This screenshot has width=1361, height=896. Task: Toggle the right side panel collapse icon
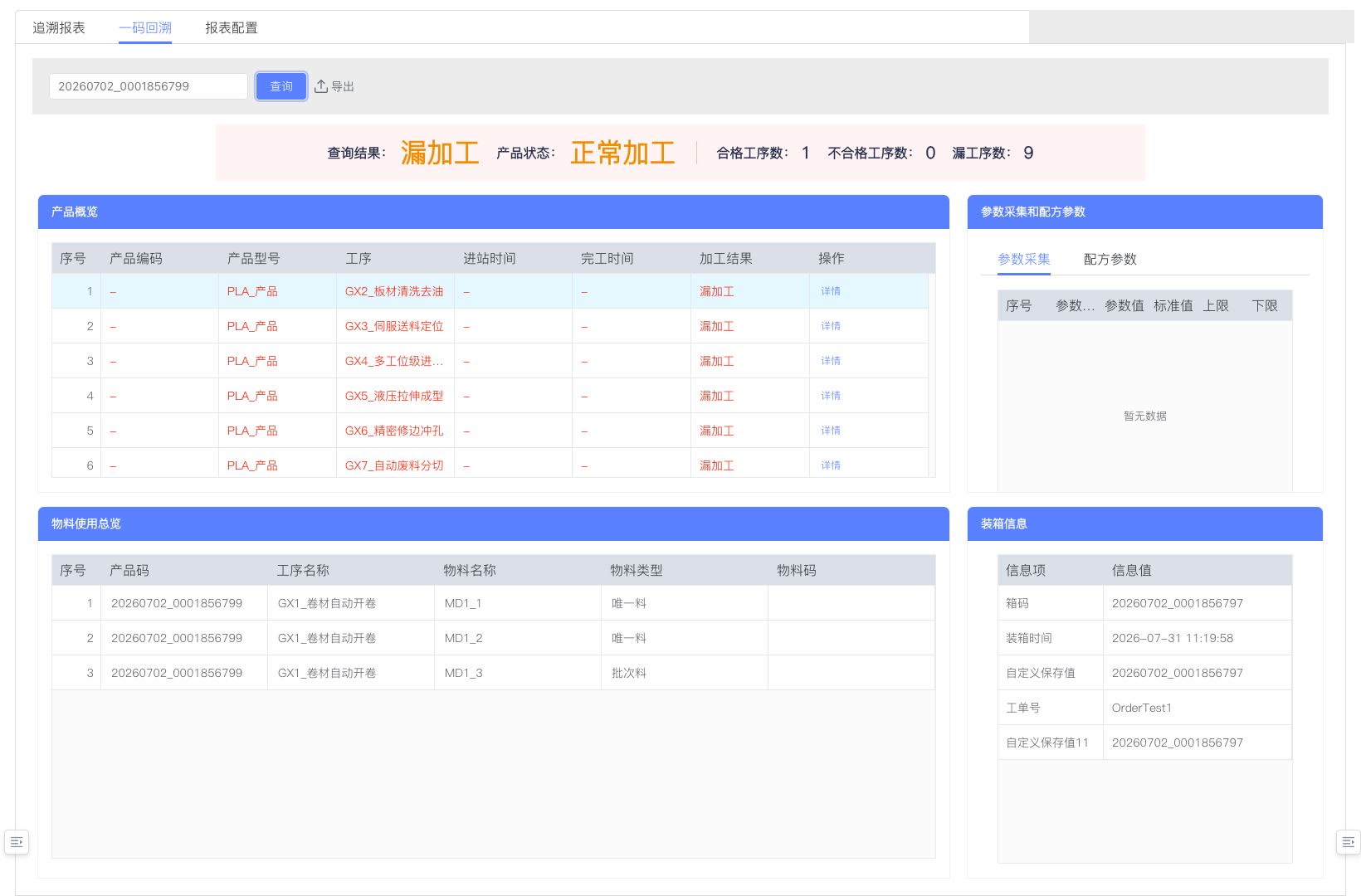(1348, 842)
